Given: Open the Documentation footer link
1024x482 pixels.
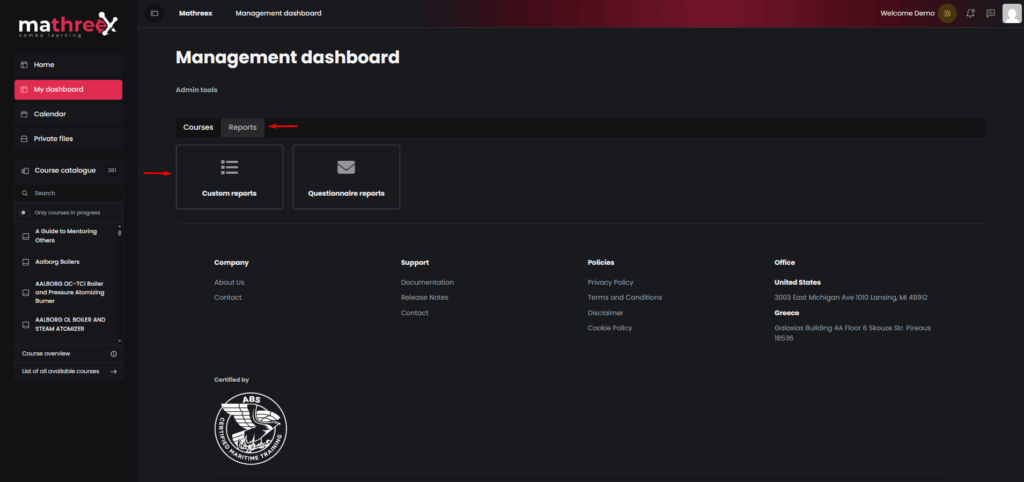Looking at the screenshot, I should (x=427, y=283).
